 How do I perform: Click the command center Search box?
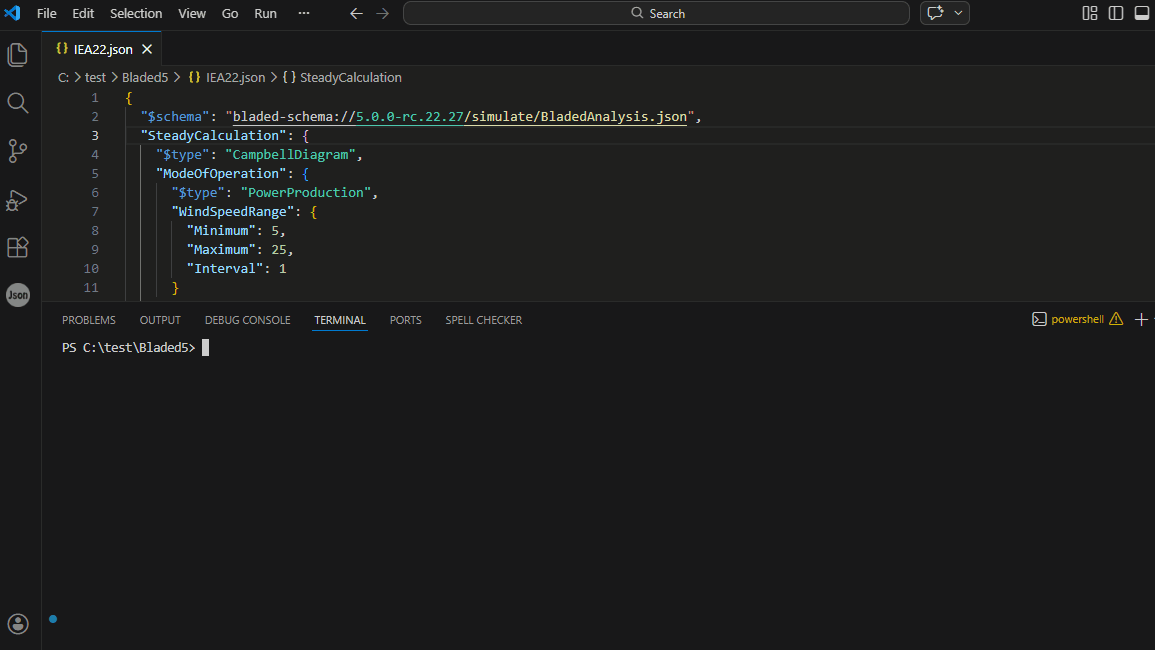[656, 13]
